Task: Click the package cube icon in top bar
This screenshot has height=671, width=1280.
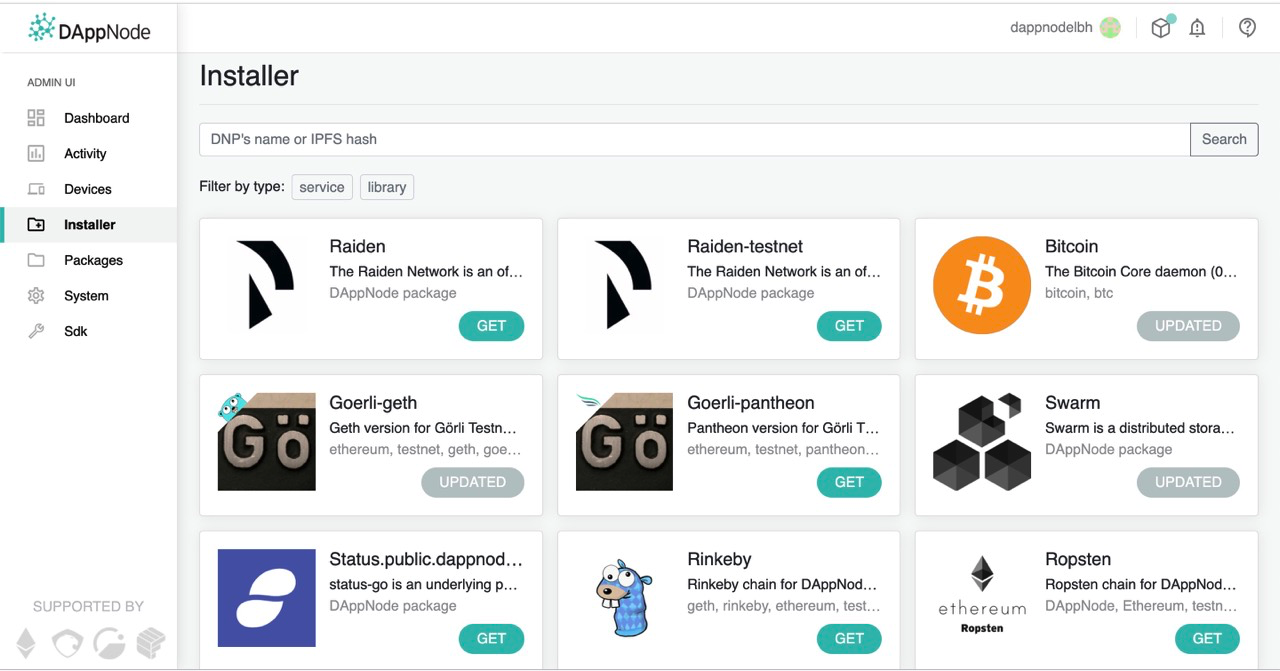Action: point(1161,28)
